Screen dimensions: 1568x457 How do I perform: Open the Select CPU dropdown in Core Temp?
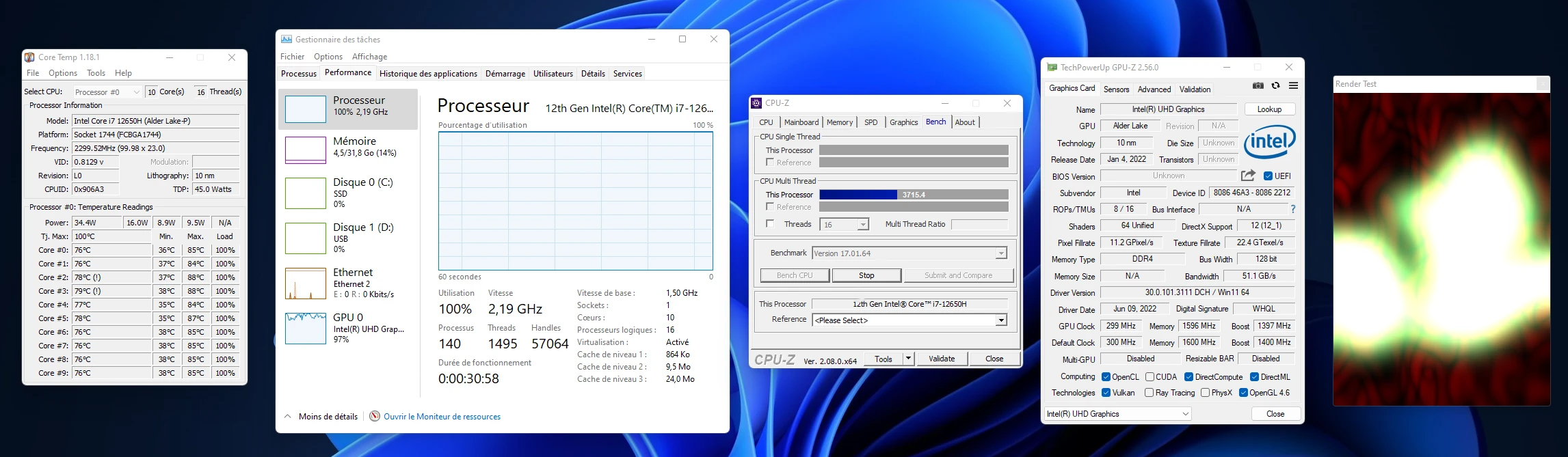[107, 92]
